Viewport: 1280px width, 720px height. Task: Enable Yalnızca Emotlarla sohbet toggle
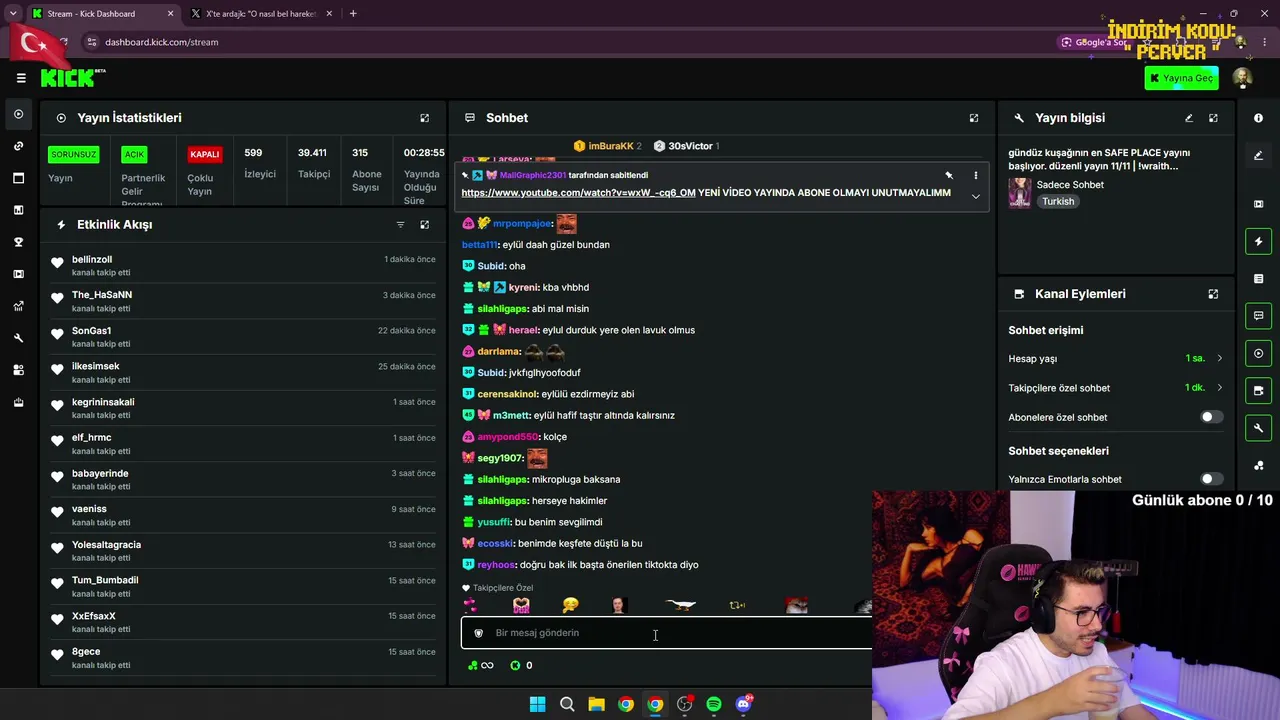(x=1211, y=479)
